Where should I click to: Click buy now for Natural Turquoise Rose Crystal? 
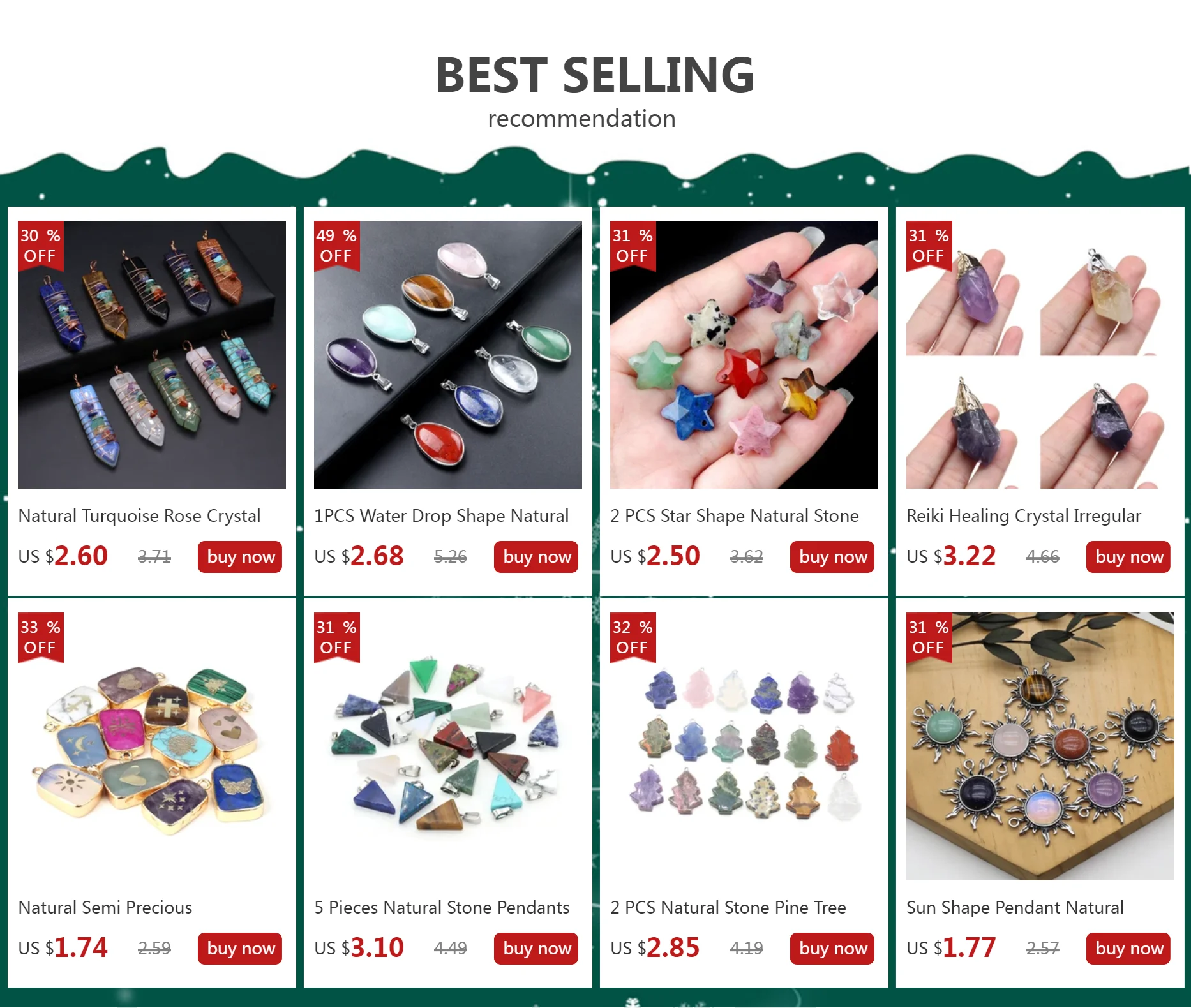[240, 557]
